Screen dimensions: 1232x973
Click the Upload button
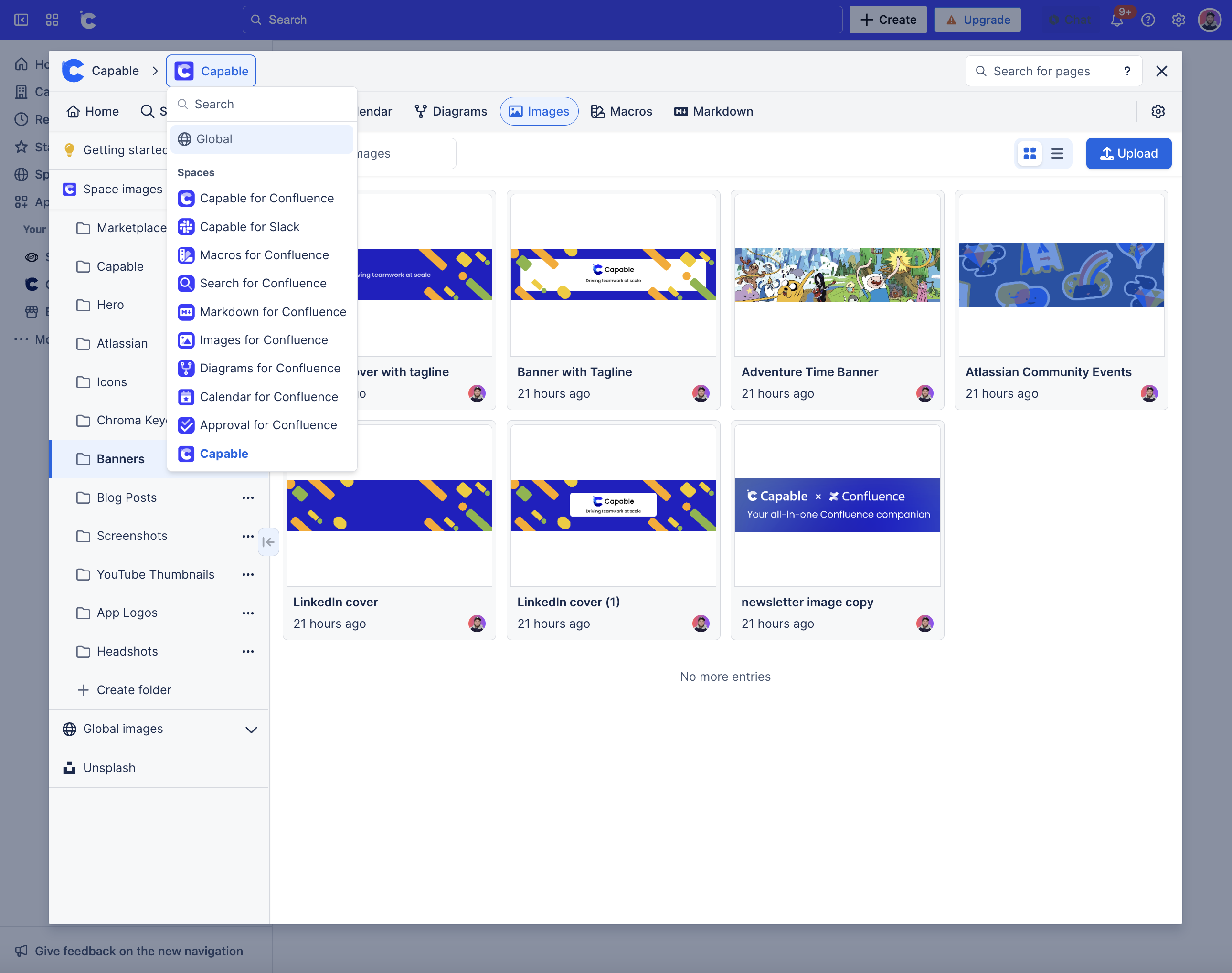click(1128, 153)
